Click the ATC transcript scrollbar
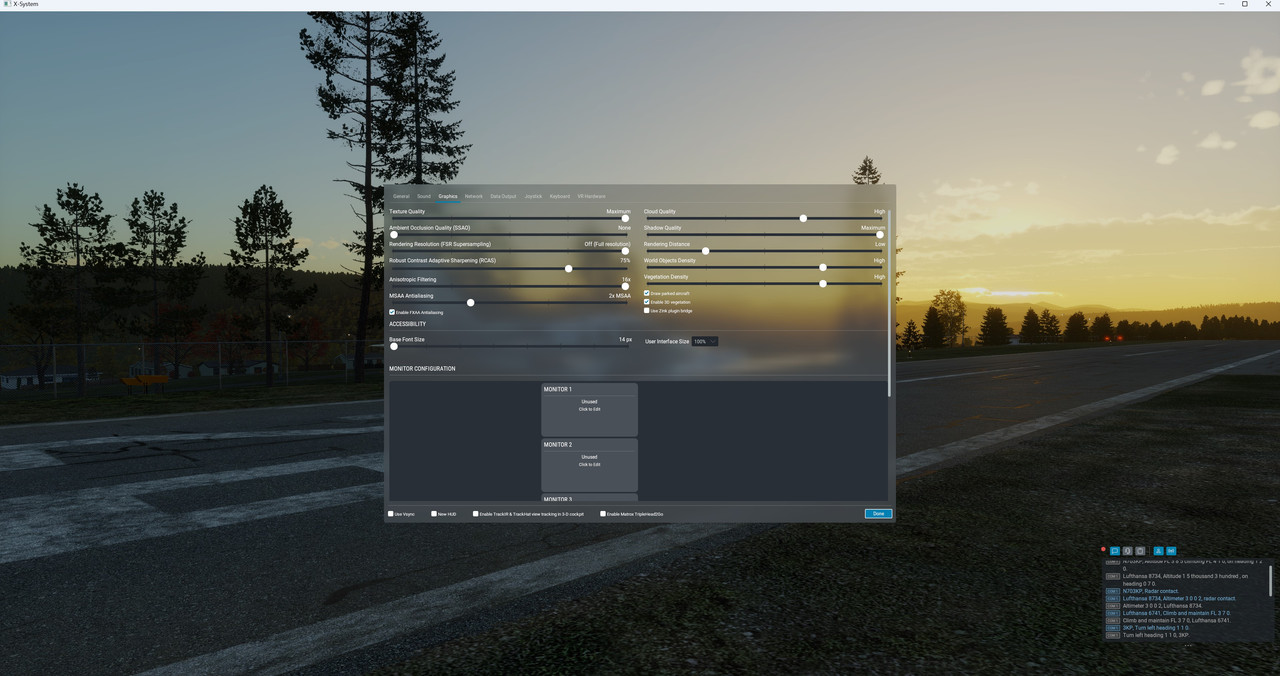Screen dimensions: 1280x676 pyautogui.click(x=1270, y=581)
